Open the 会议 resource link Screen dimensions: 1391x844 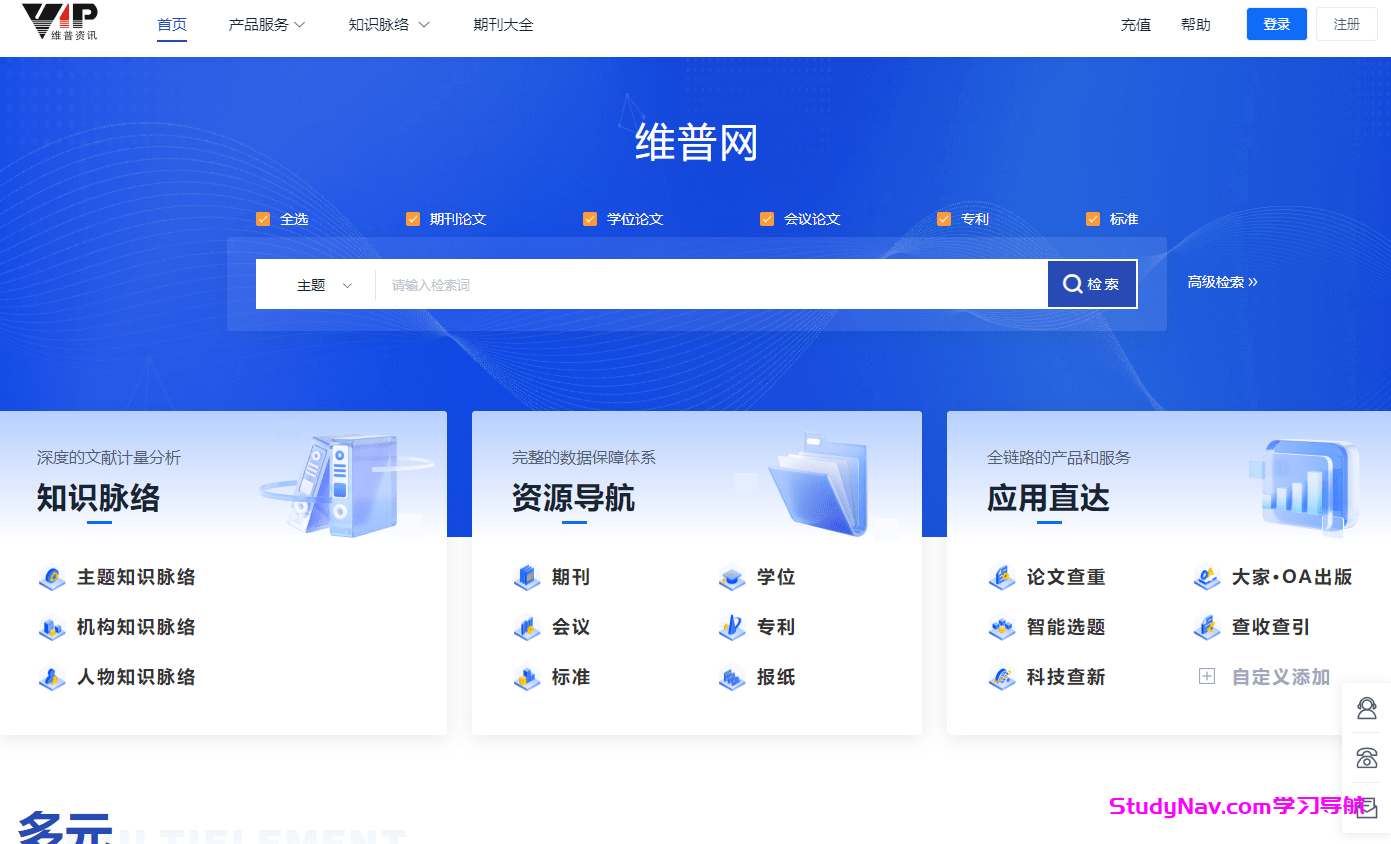(571, 627)
